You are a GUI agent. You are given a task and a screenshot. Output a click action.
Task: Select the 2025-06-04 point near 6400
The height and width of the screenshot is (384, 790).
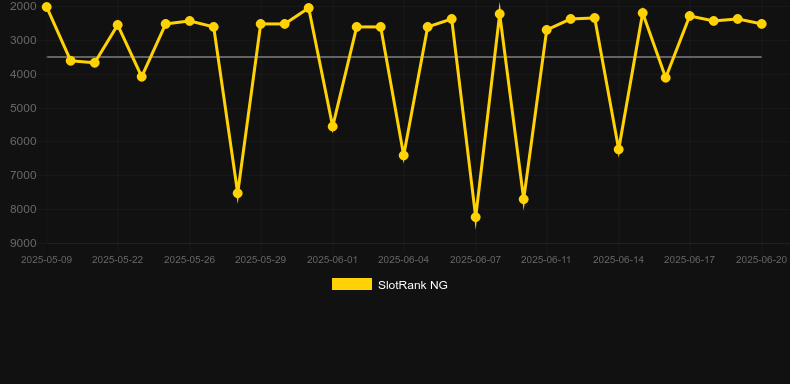[x=404, y=156]
